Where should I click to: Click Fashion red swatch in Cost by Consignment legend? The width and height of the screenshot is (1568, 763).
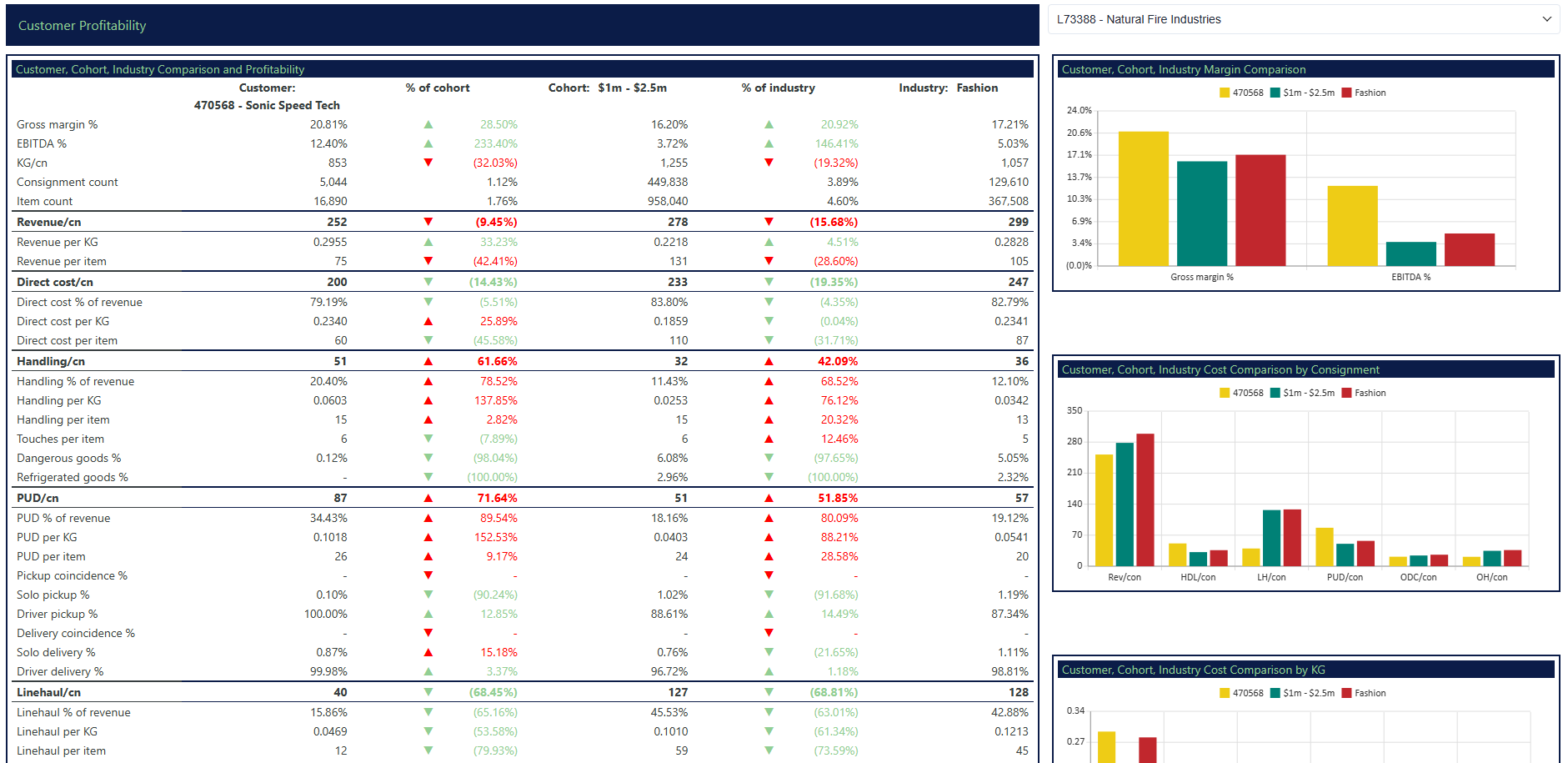point(1346,393)
